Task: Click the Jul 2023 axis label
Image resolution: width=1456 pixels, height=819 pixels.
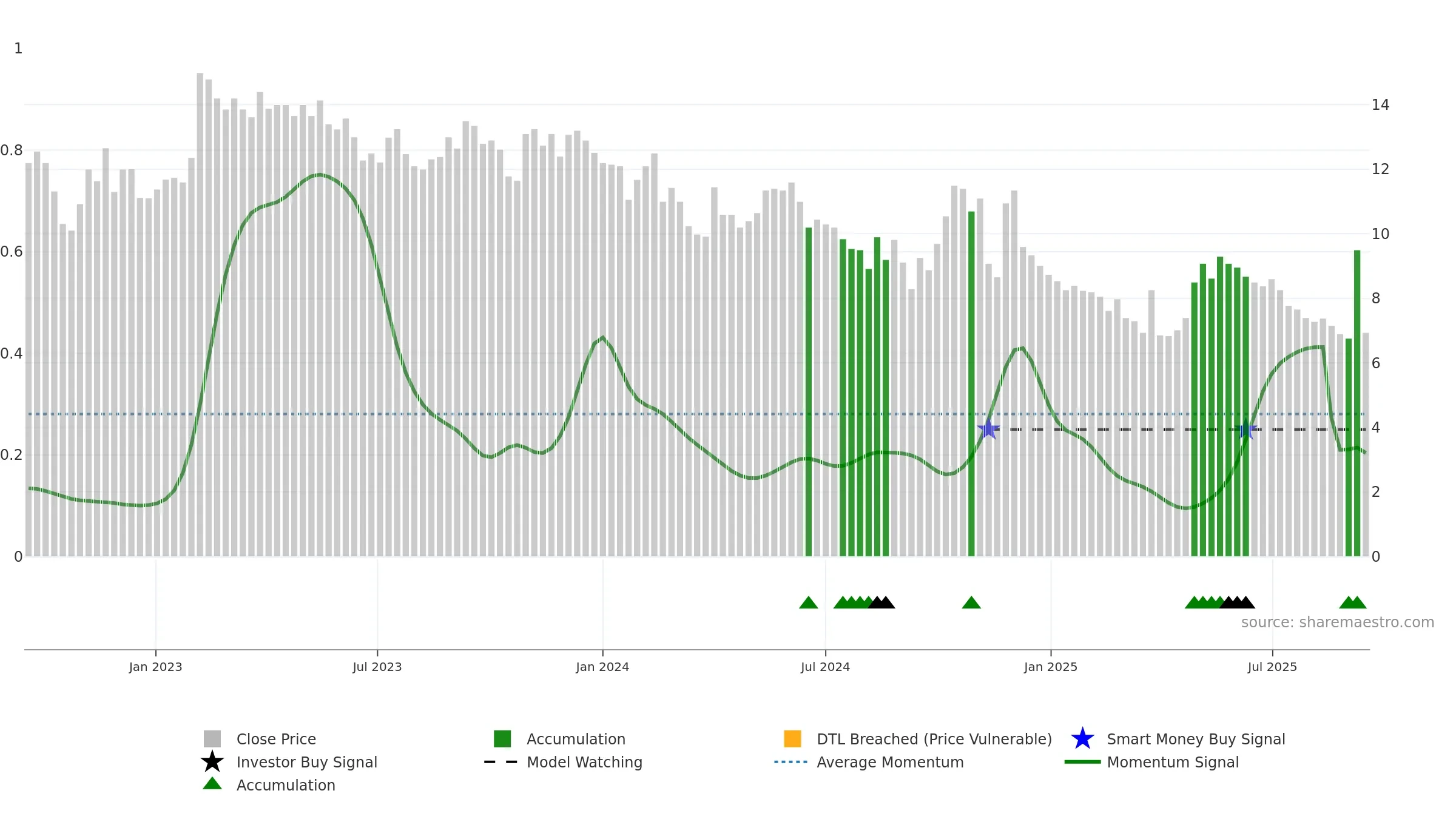Action: tap(377, 667)
